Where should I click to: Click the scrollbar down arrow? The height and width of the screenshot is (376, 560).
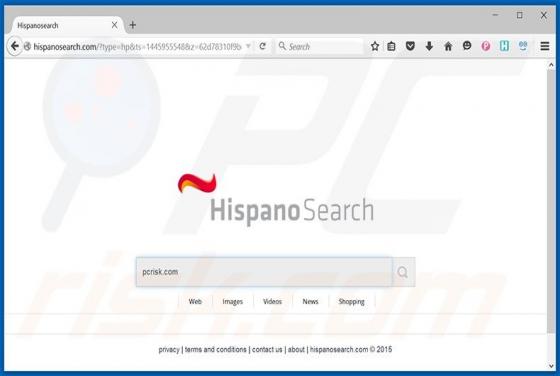point(551,366)
